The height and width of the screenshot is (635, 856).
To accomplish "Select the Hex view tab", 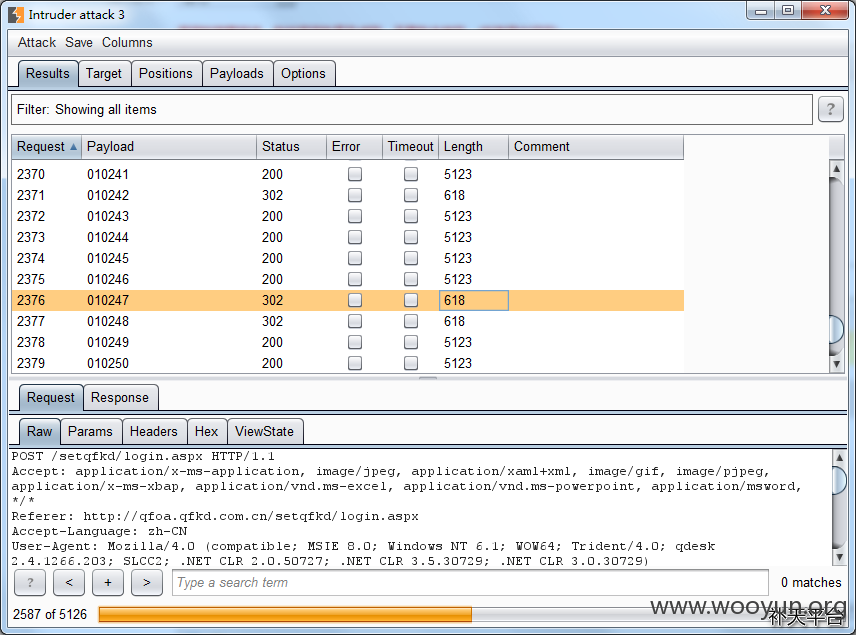I will (x=206, y=431).
